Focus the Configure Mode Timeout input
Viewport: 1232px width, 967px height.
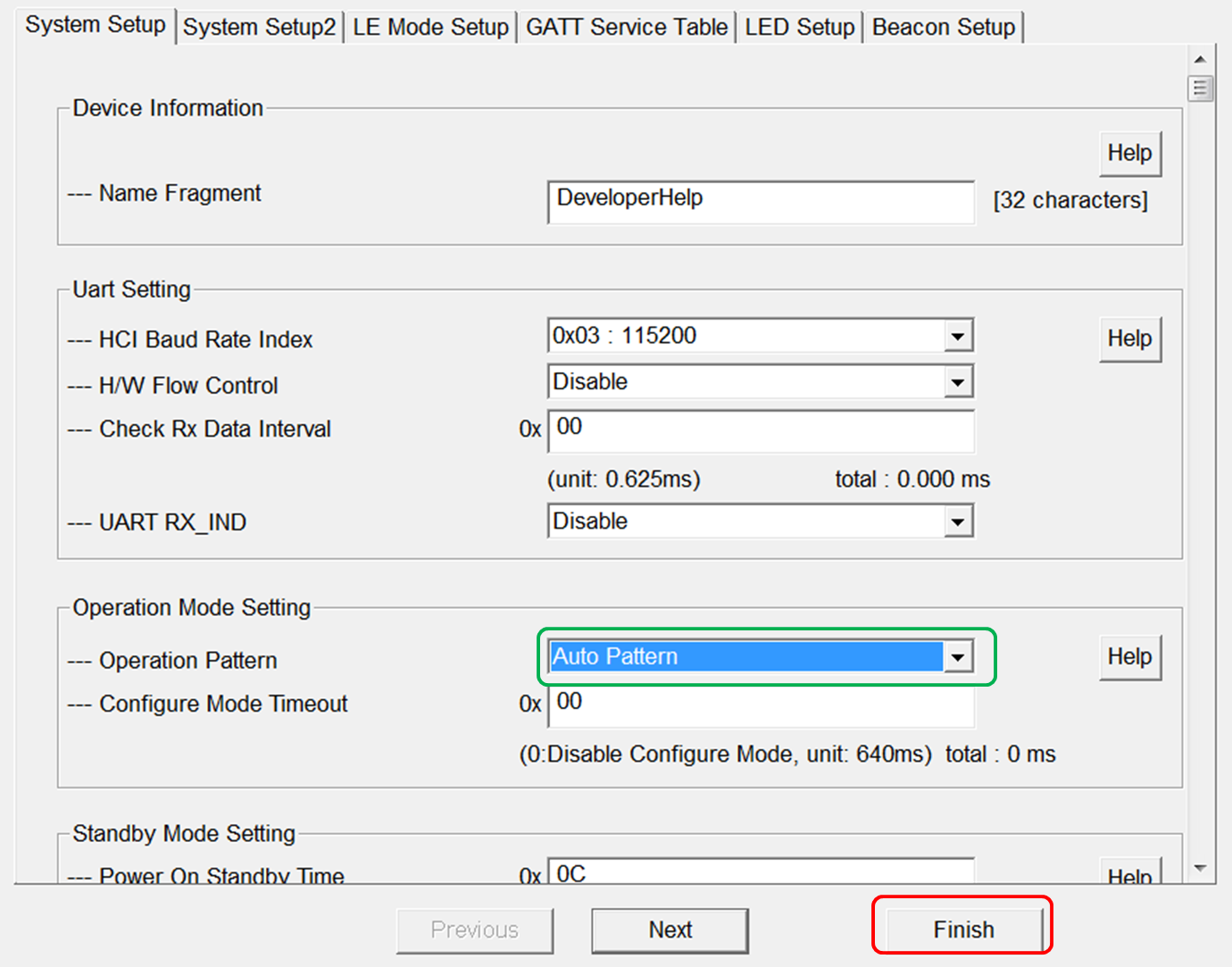(760, 704)
